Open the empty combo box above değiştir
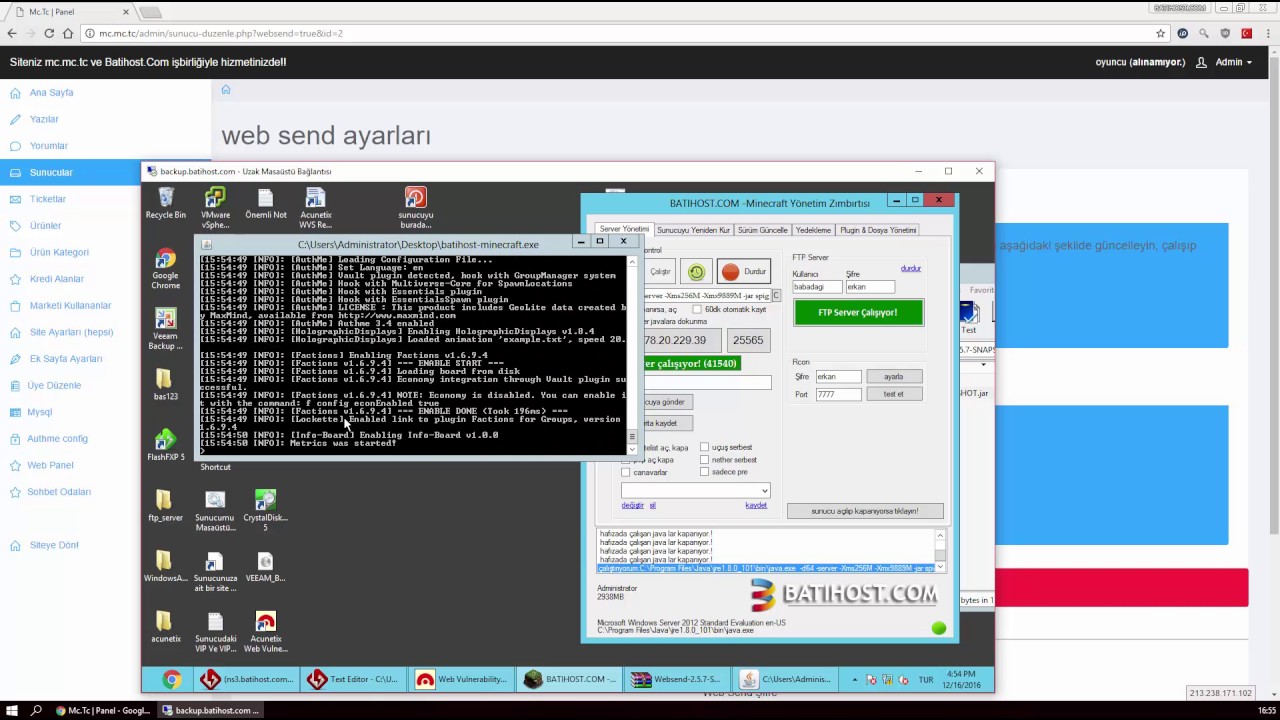The image size is (1280, 720). click(695, 491)
